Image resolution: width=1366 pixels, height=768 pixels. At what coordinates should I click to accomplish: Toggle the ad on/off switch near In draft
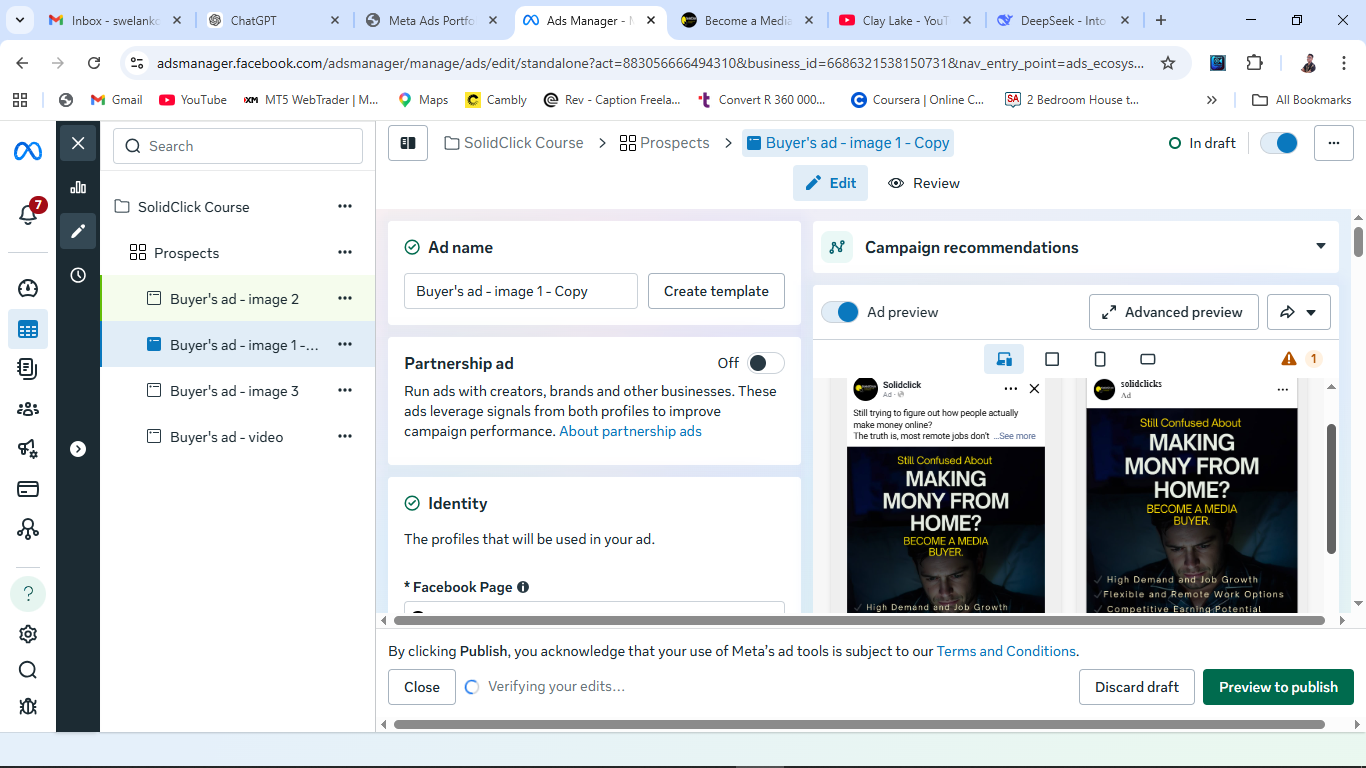[x=1279, y=143]
